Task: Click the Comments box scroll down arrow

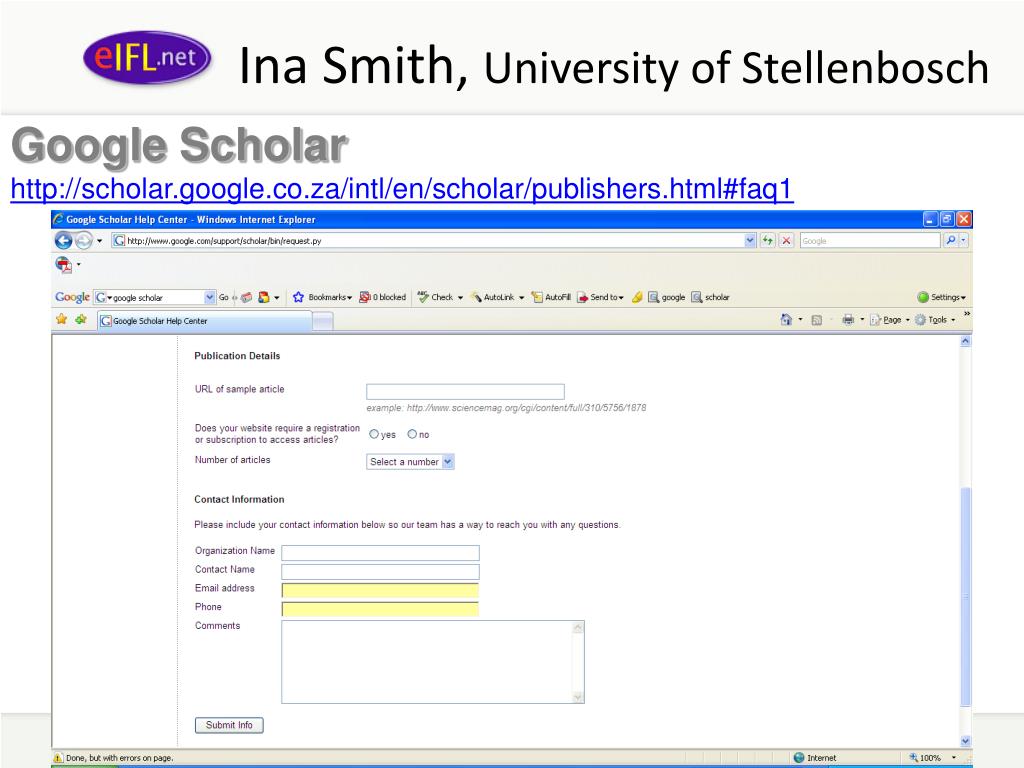Action: pos(577,697)
